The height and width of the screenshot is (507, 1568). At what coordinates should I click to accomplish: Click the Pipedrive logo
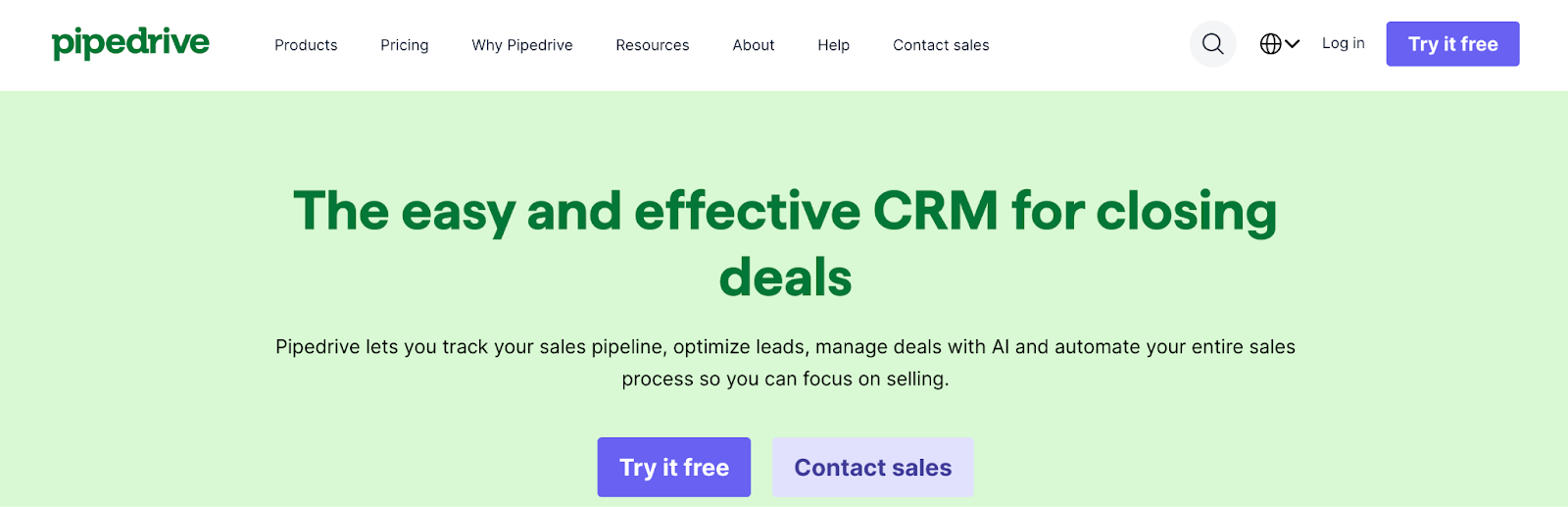(130, 43)
